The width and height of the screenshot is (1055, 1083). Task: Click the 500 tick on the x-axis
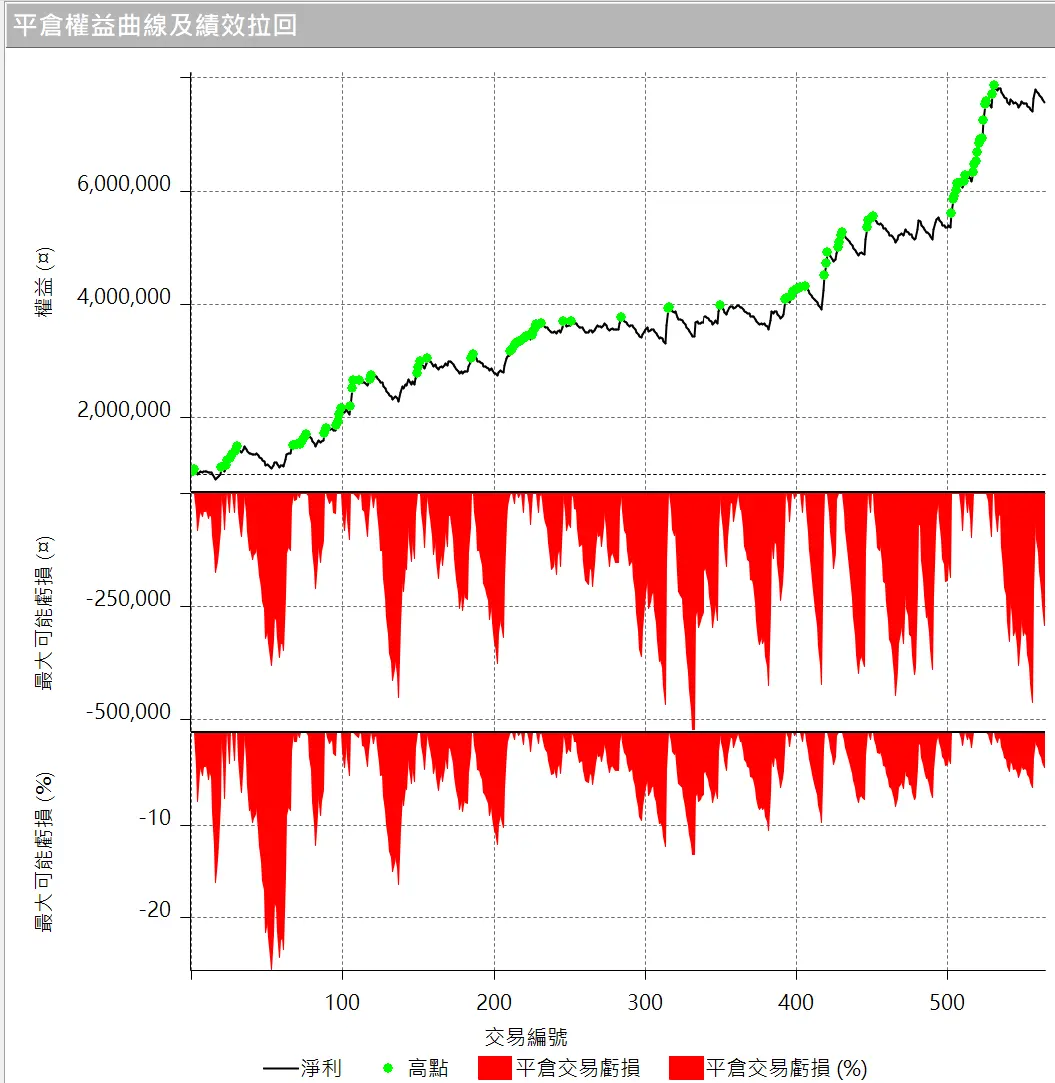point(947,1003)
